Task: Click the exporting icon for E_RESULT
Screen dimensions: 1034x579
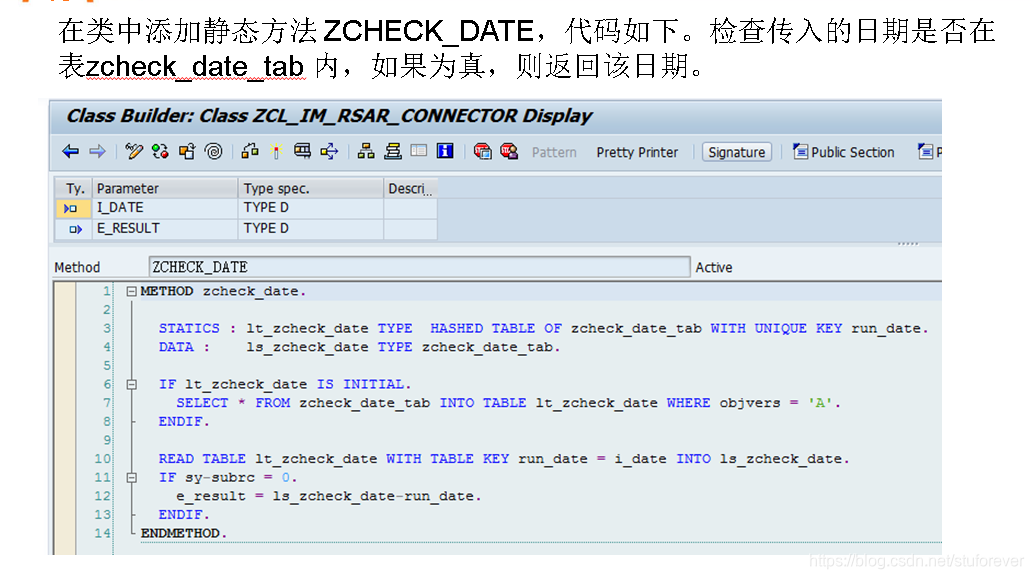Action: [x=75, y=229]
